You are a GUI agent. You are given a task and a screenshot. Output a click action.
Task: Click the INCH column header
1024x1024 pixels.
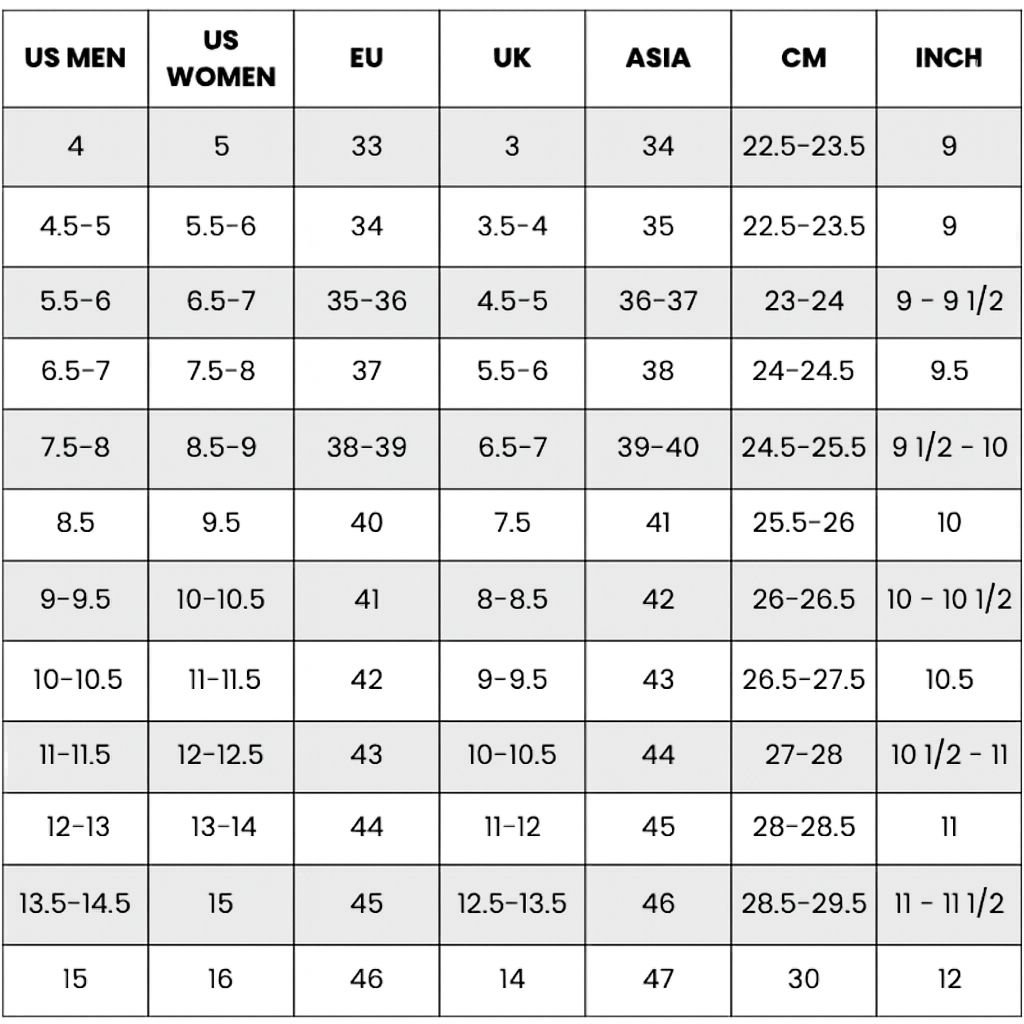(x=949, y=58)
